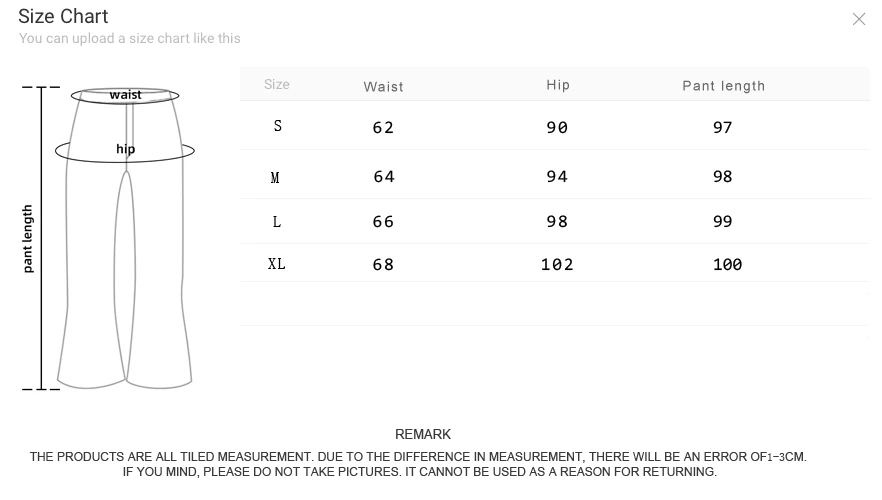Select the Waist column header

(383, 86)
